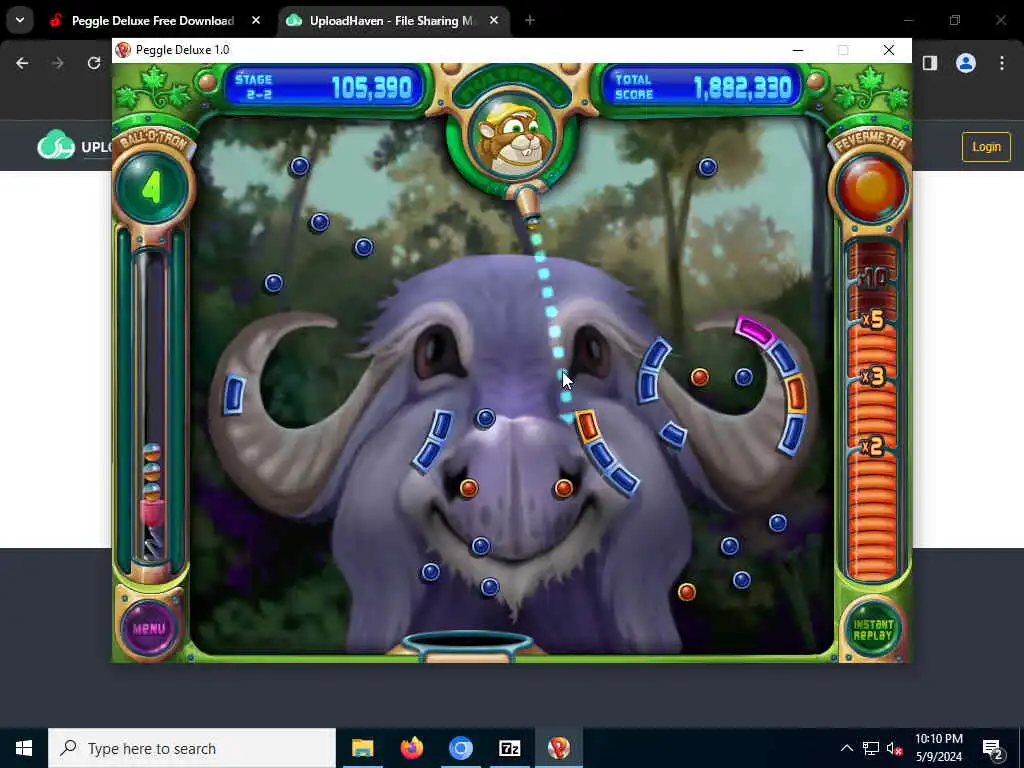Open the browser tab search dropdown
Image resolution: width=1024 pixels, height=768 pixels.
coord(20,20)
